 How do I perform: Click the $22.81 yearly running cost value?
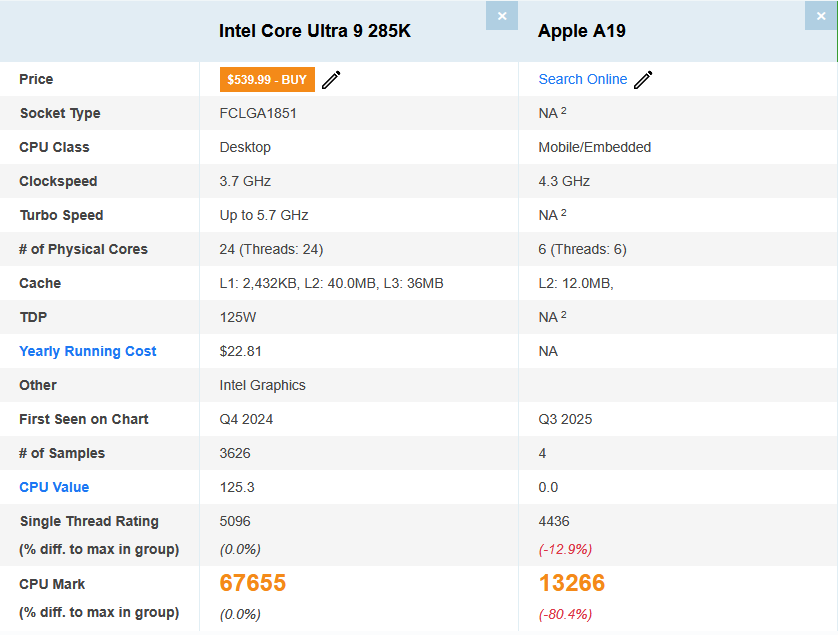pyautogui.click(x=241, y=351)
